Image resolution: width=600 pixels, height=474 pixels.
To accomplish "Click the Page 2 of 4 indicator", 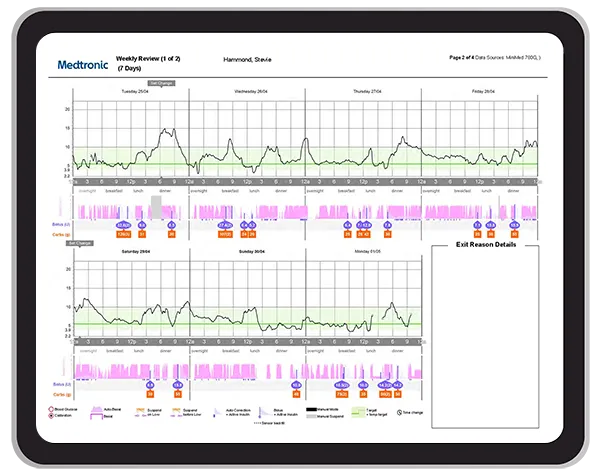I will (x=468, y=58).
